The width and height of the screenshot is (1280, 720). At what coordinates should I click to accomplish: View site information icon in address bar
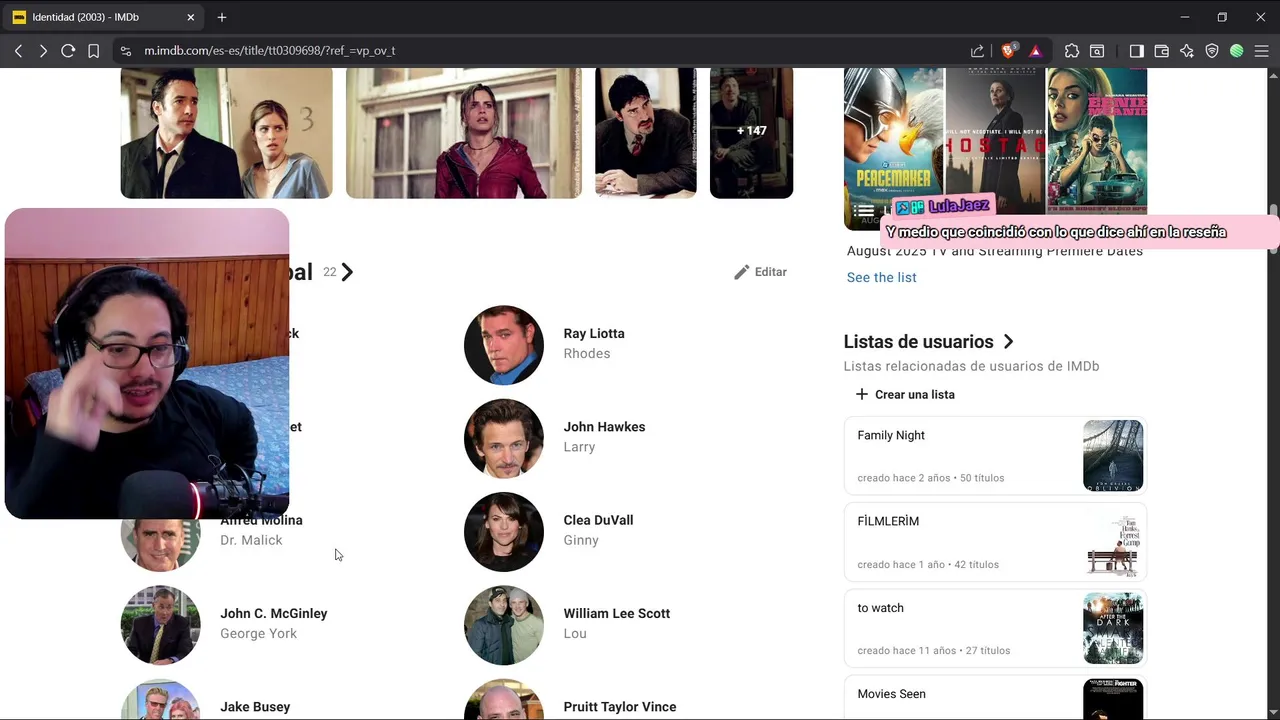125,51
